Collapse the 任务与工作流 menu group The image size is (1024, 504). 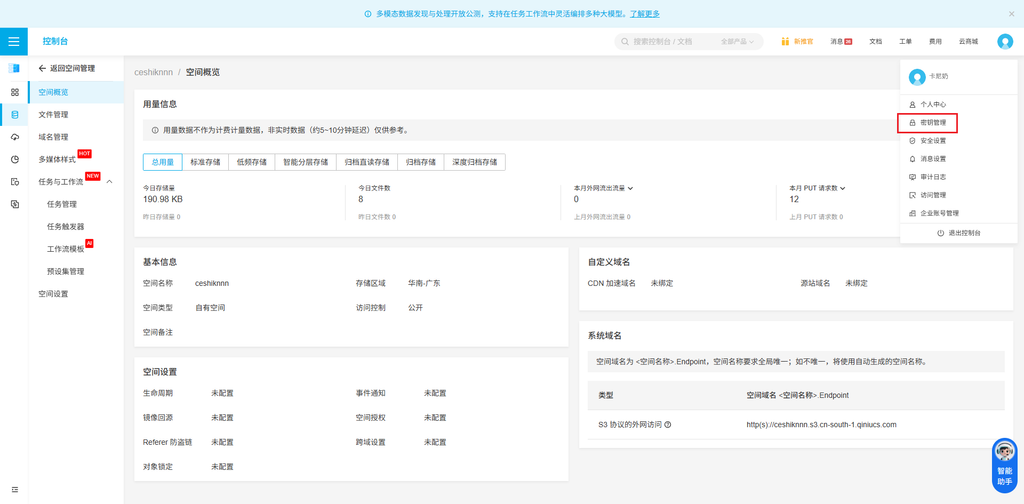[x=109, y=181]
